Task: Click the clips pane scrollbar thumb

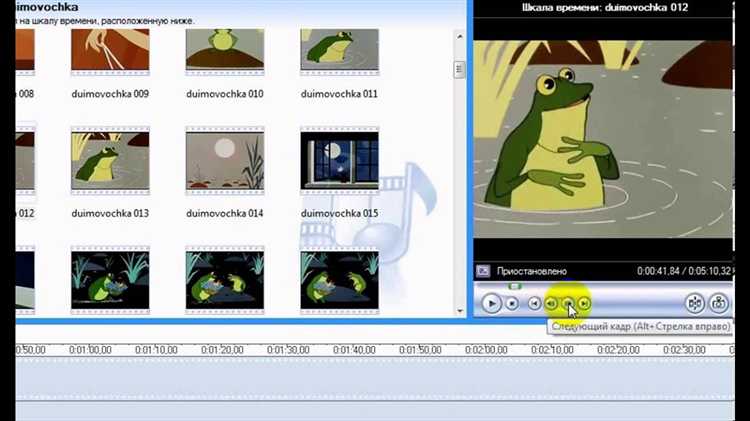Action: coord(459,69)
